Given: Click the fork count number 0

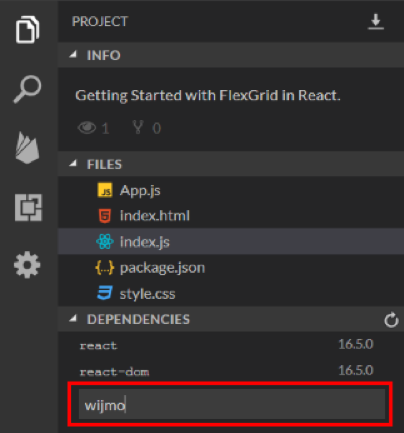Looking at the screenshot, I should tap(157, 128).
